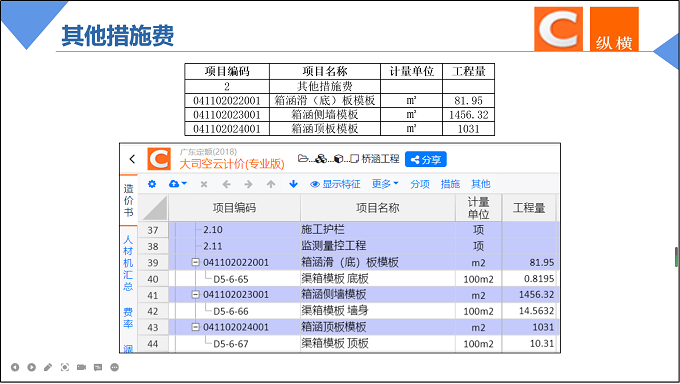Screen dimensions: 680x384
Task: Click the settings gear icon in toolbar
Action: [x=152, y=184]
